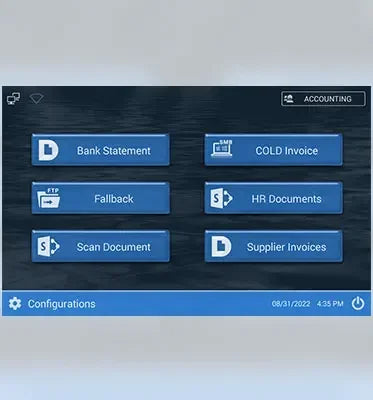Open the ACCOUNTING user group selector
Viewport: 373px width, 400px height.
(x=323, y=99)
